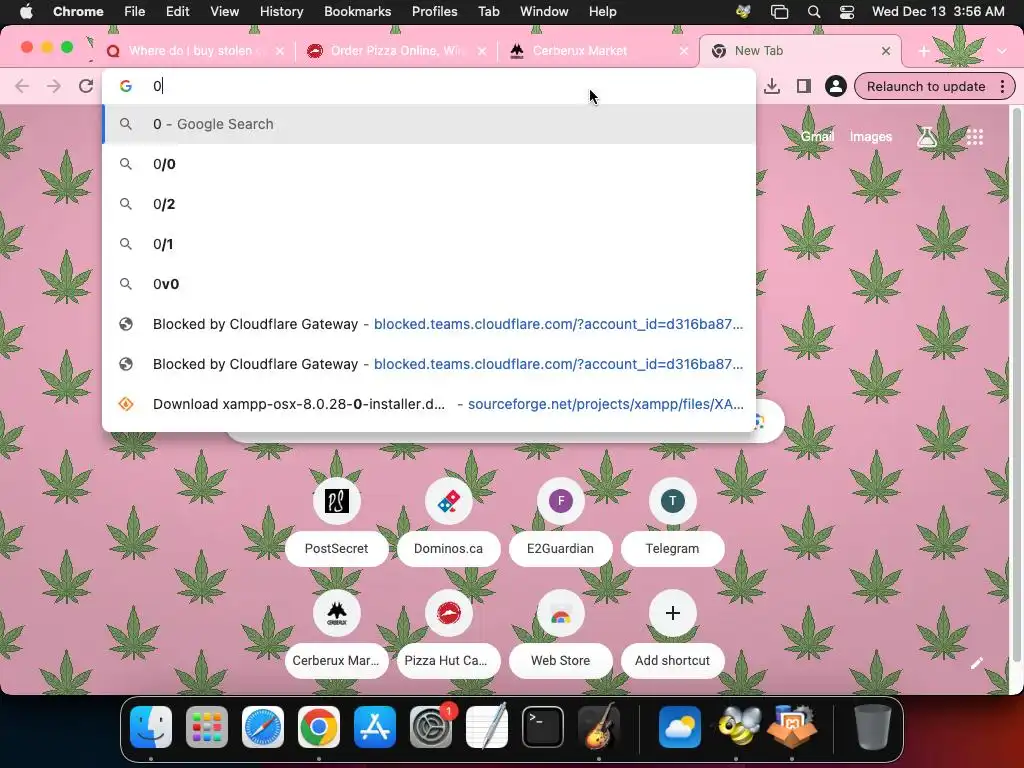Open the Trash in the dock
Screen dimensions: 1024x768
872,727
